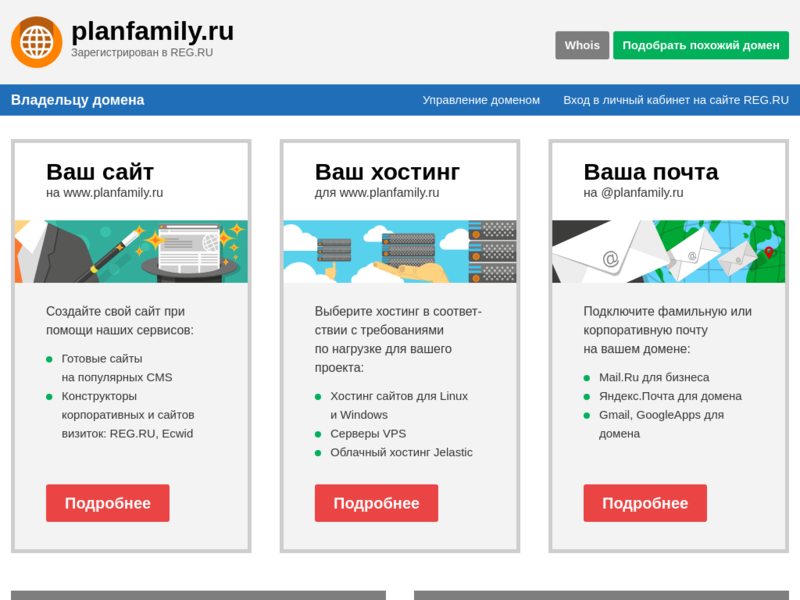Click 'Конструкторы корпоративных и сайтов визиток' item

[x=128, y=415]
